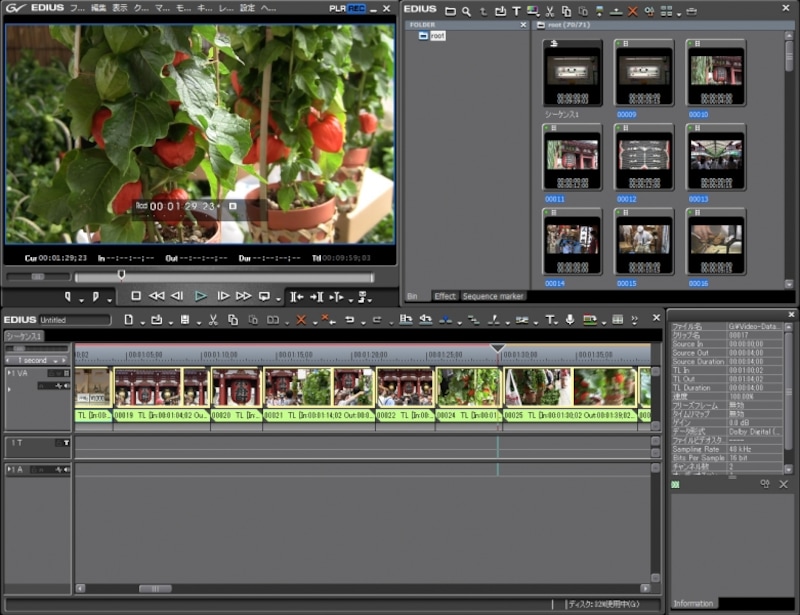The height and width of the screenshot is (615, 800).
Task: Undo using the curved arrow toolbar icon
Action: coord(349,320)
